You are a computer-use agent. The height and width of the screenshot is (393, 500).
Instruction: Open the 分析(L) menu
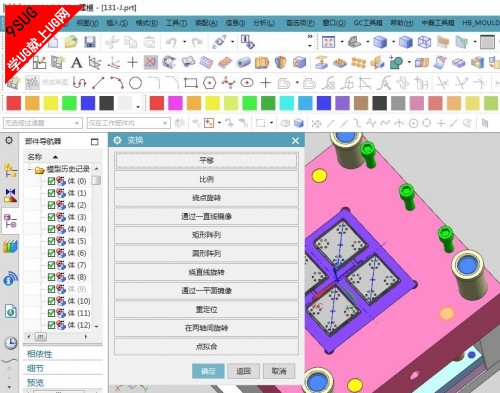(264, 23)
